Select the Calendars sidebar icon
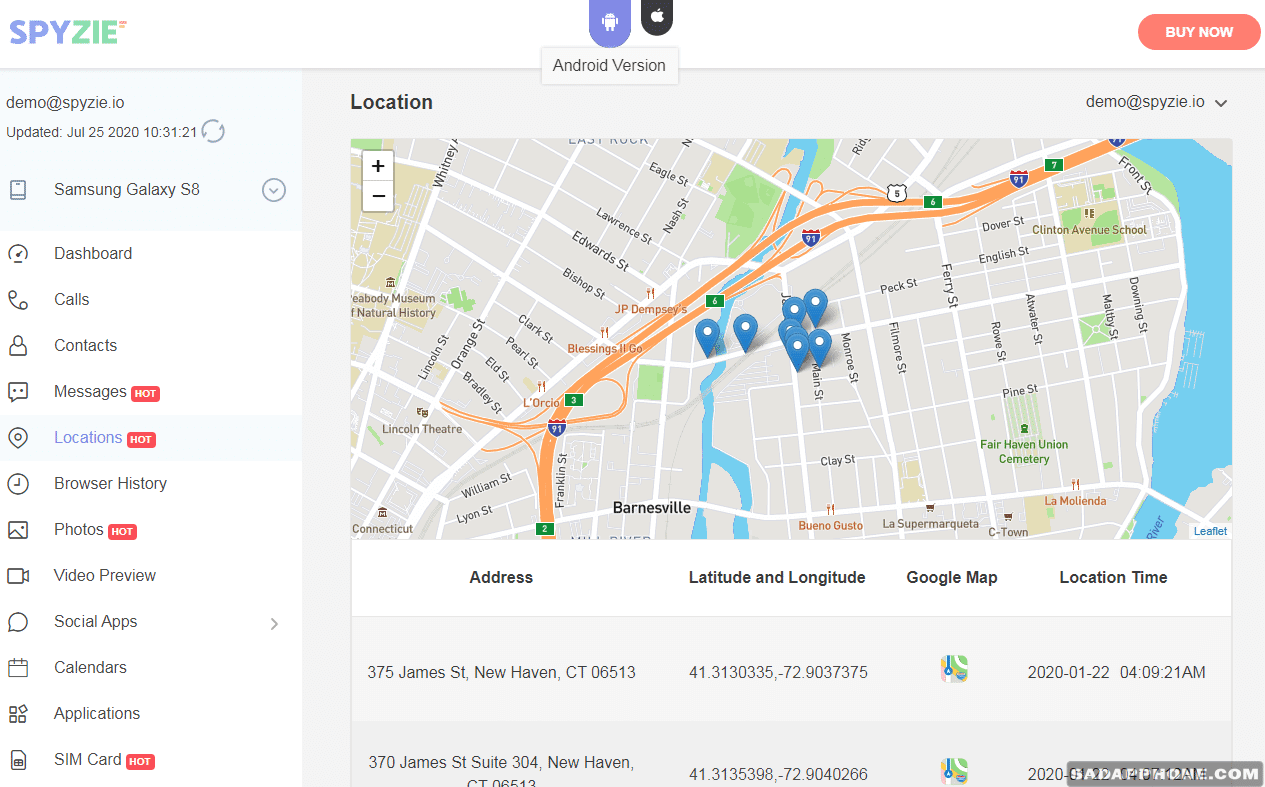1265x787 pixels. (17, 667)
